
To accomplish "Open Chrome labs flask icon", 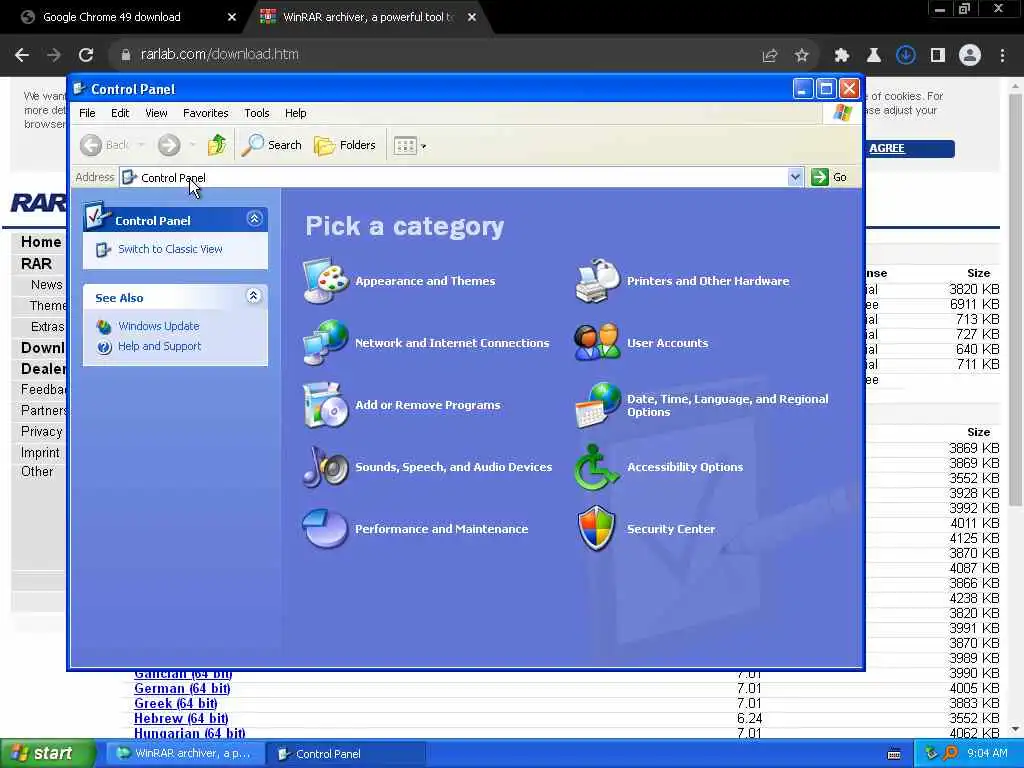I will [x=874, y=56].
